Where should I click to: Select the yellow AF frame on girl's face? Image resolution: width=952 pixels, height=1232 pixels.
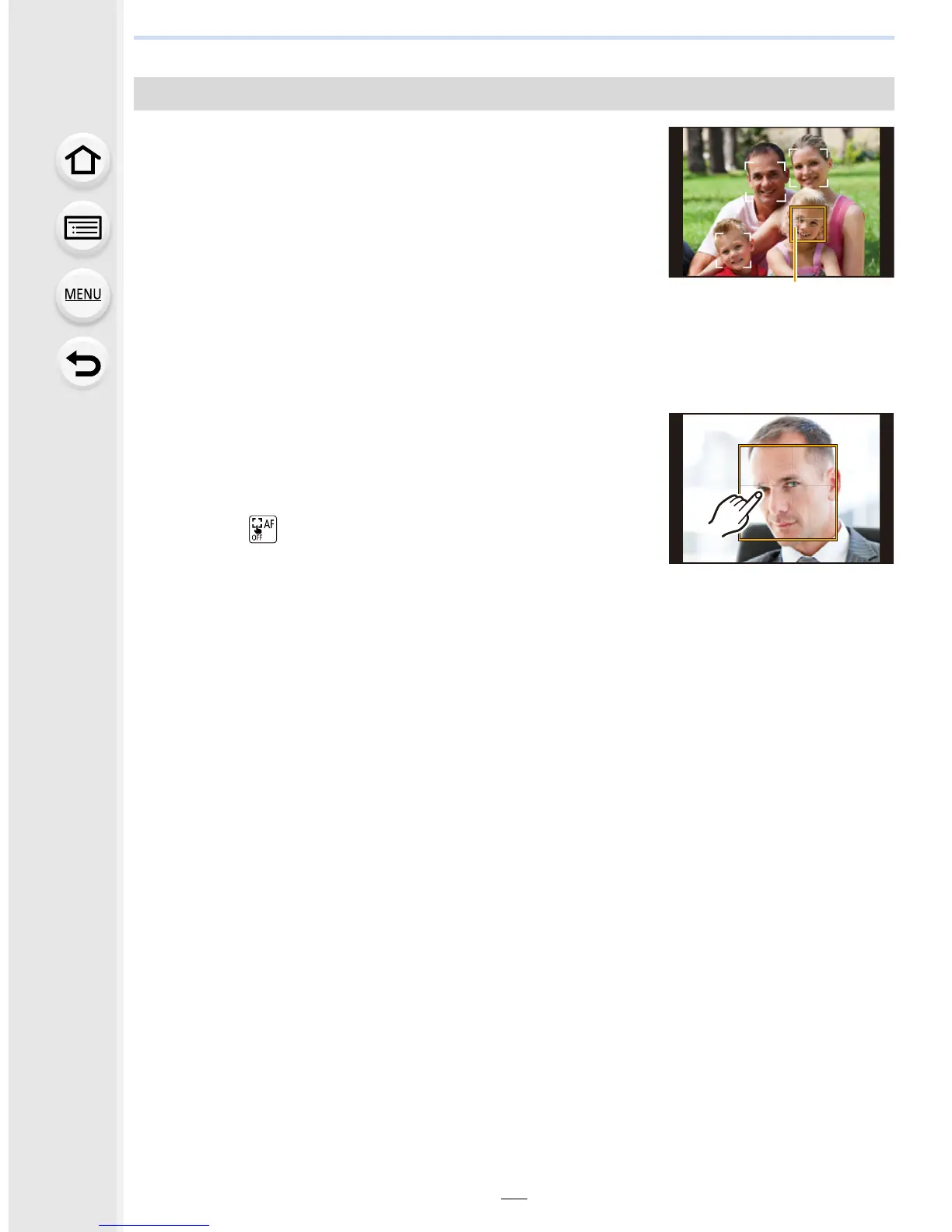(808, 224)
